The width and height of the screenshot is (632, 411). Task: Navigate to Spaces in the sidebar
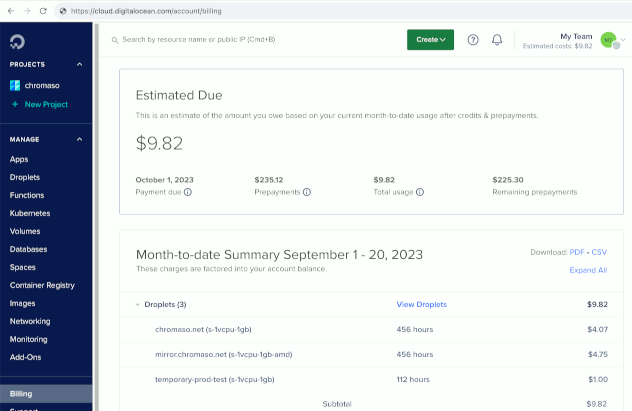(x=23, y=268)
